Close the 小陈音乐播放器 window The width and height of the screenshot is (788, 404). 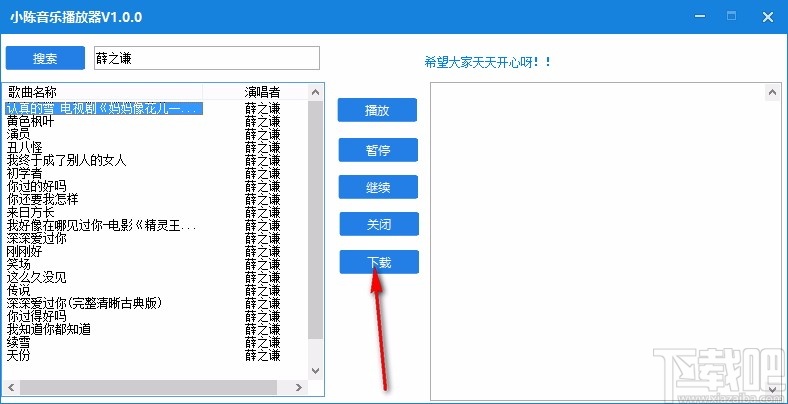tap(768, 17)
